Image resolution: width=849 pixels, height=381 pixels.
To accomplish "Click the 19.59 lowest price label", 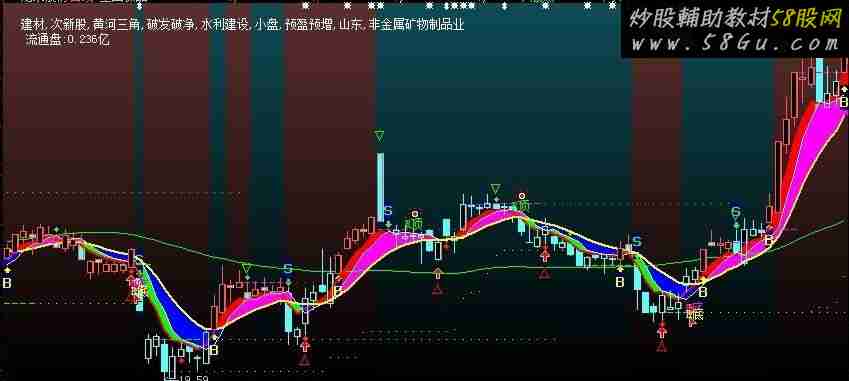I will click(x=195, y=377).
